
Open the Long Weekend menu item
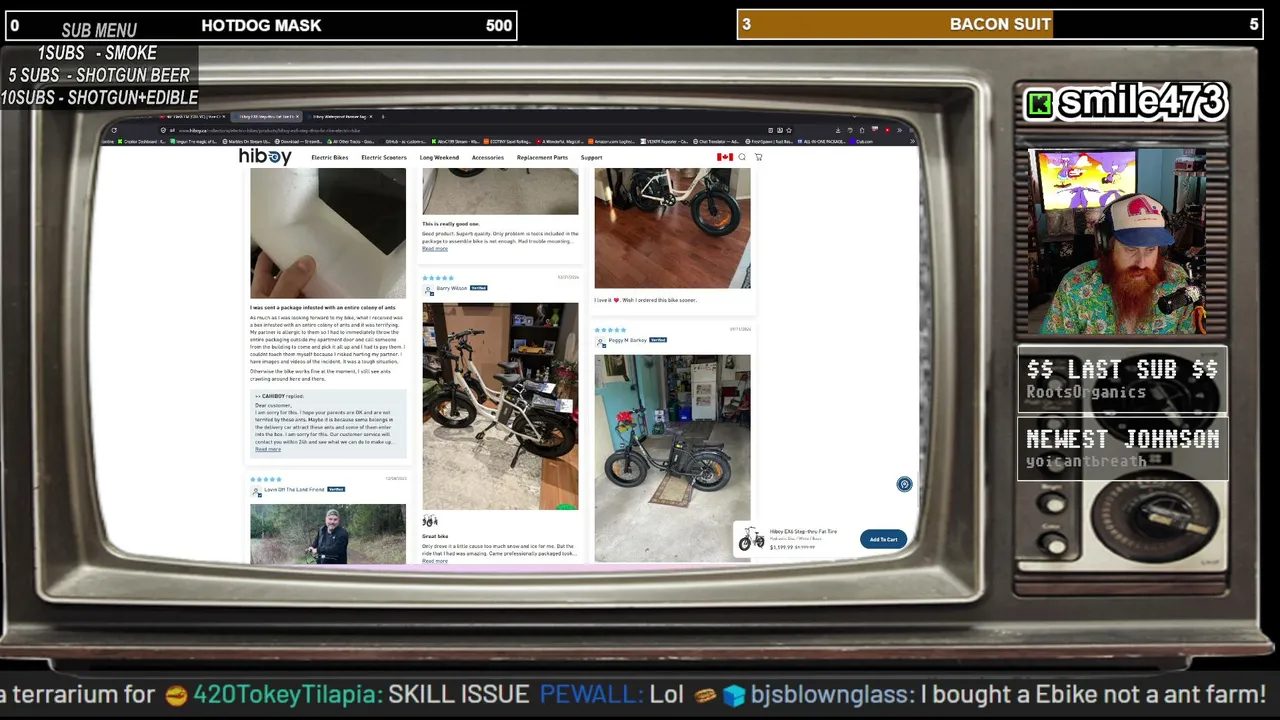coord(439,158)
